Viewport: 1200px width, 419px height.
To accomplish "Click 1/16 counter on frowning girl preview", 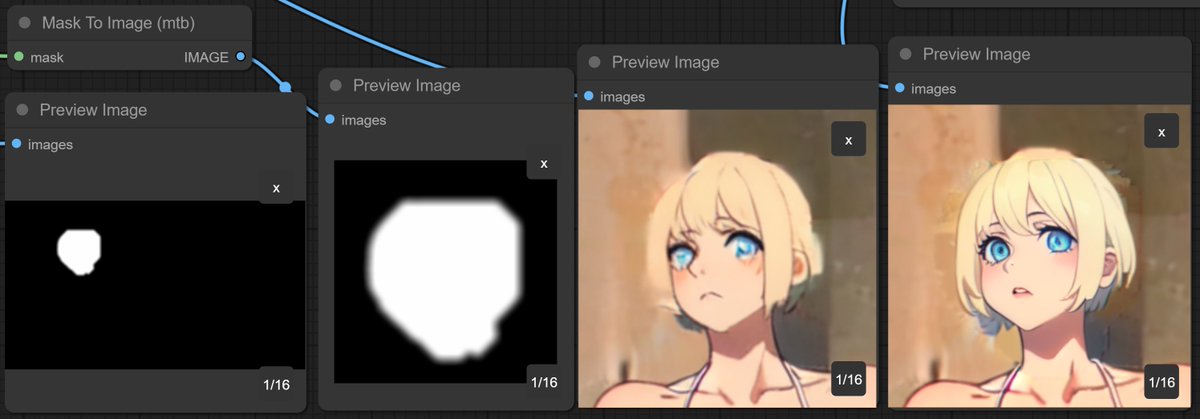I will coord(848,379).
